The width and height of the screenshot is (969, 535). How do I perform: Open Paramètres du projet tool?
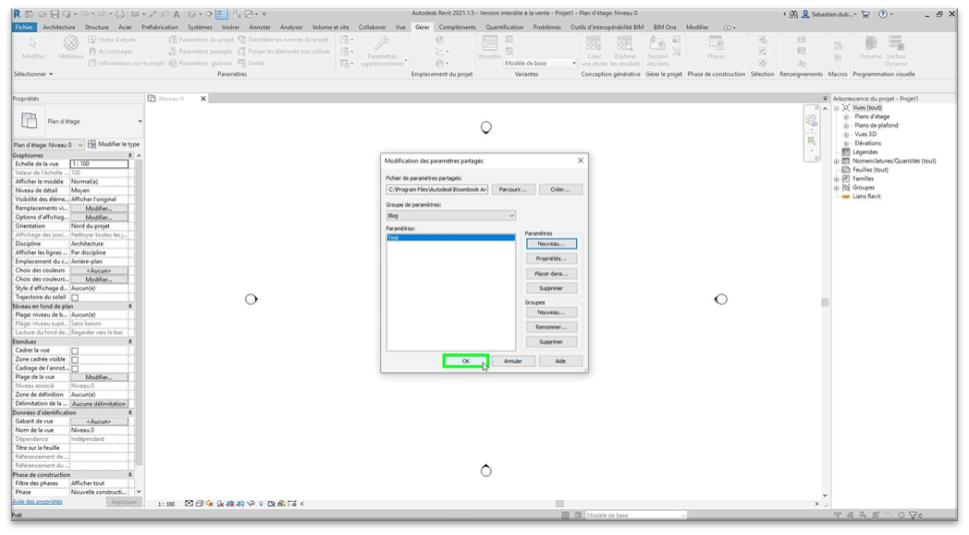point(201,40)
